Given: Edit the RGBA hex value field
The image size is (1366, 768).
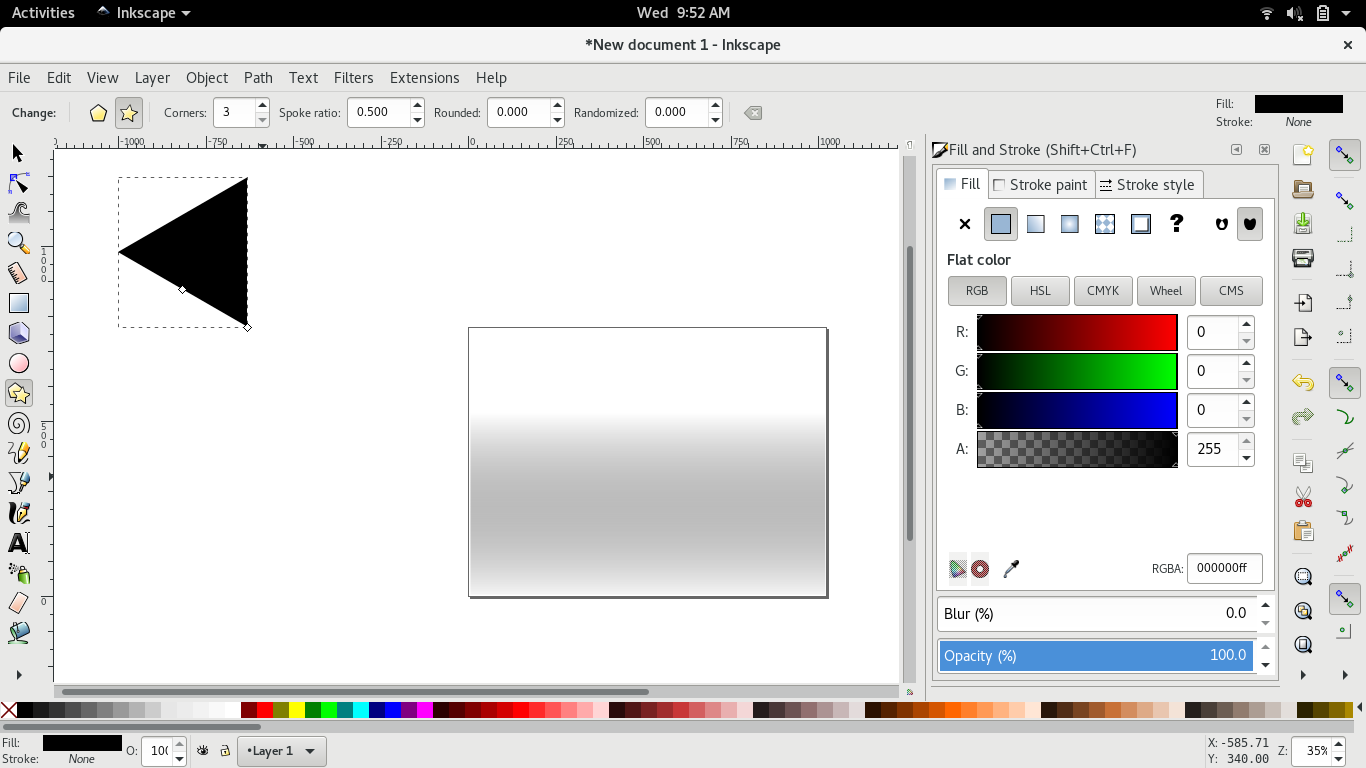Looking at the screenshot, I should click(1224, 568).
